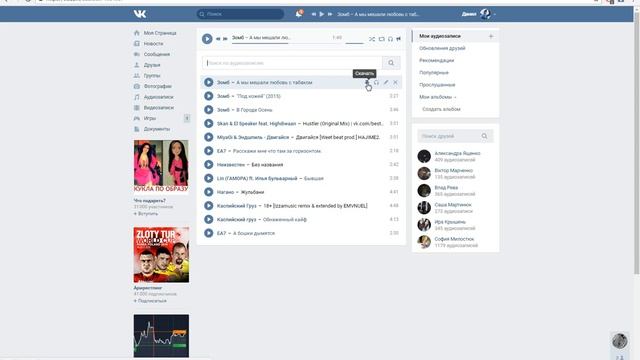Delete first track with X icon
640x360 pixels.
tap(395, 82)
